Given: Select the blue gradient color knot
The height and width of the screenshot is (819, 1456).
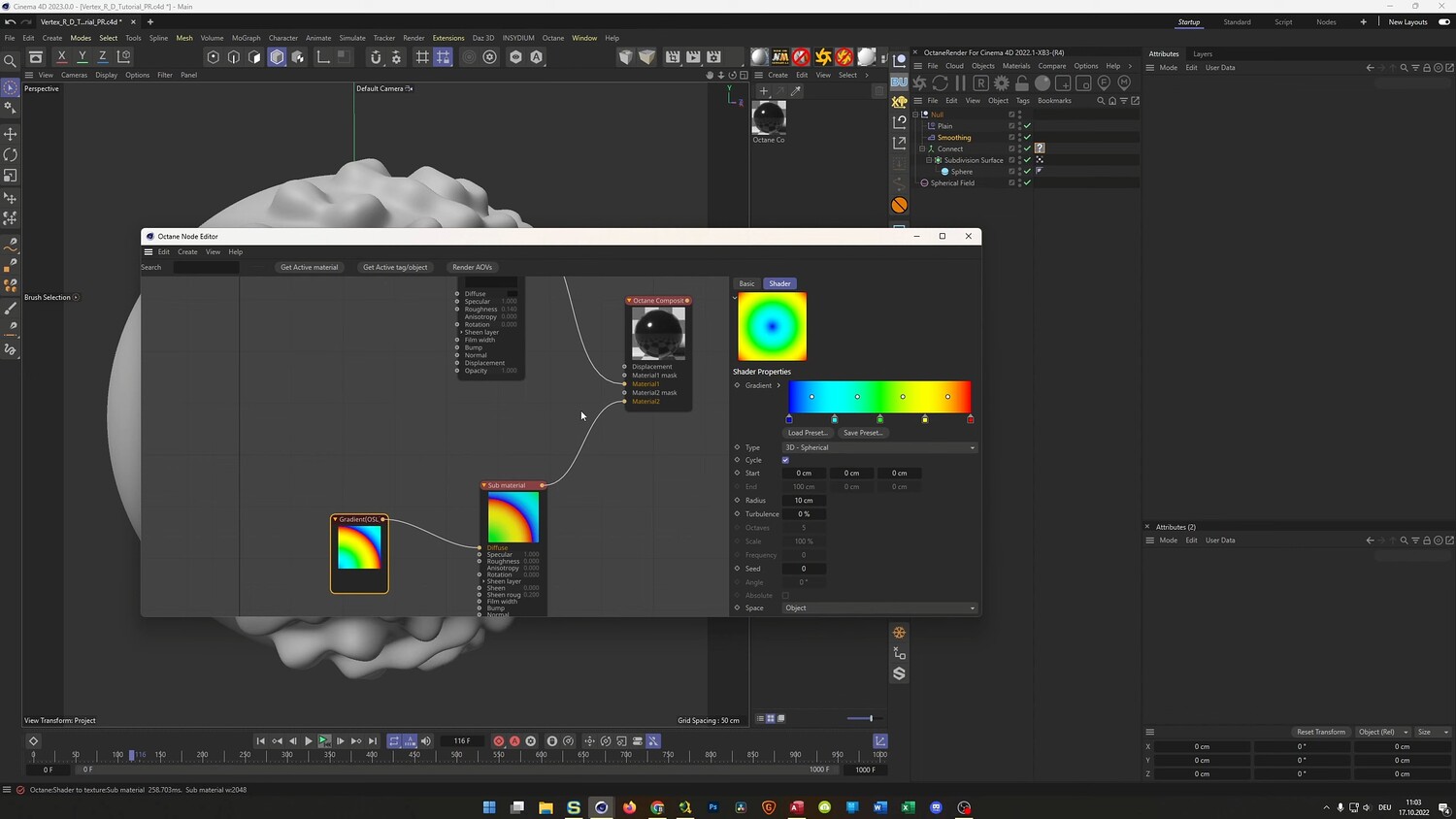Looking at the screenshot, I should point(789,419).
